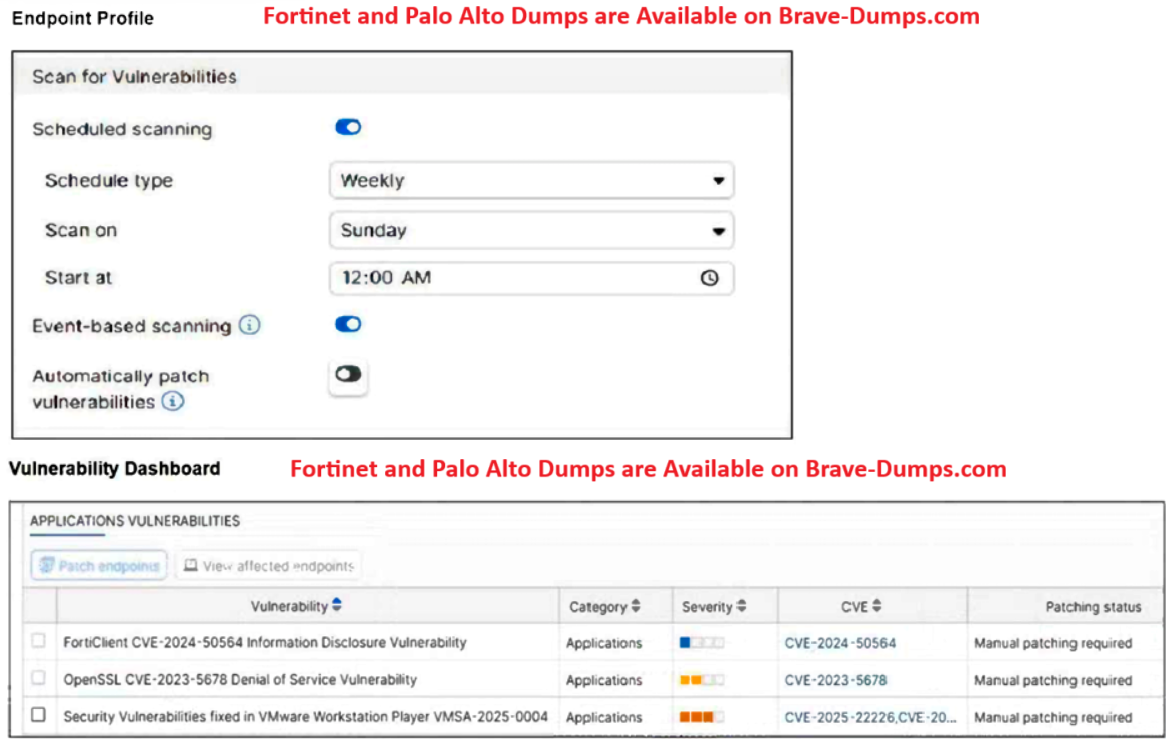Switch to Applications Vulnerabilities tab

[135, 521]
